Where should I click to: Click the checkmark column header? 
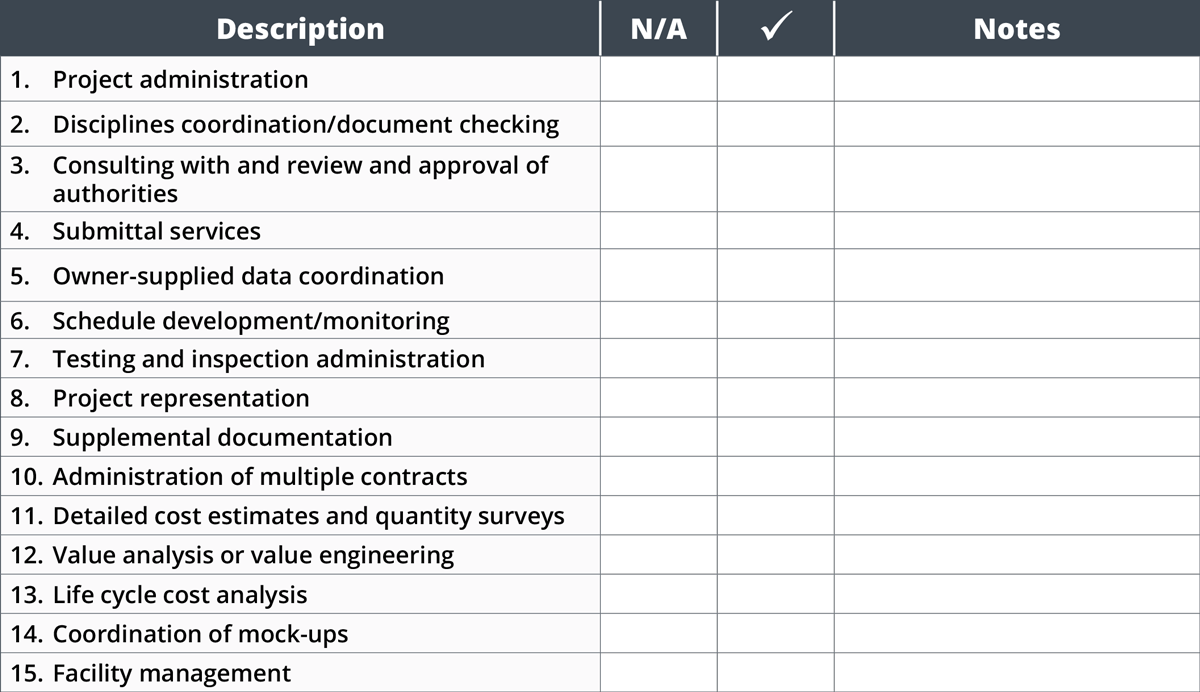click(776, 28)
